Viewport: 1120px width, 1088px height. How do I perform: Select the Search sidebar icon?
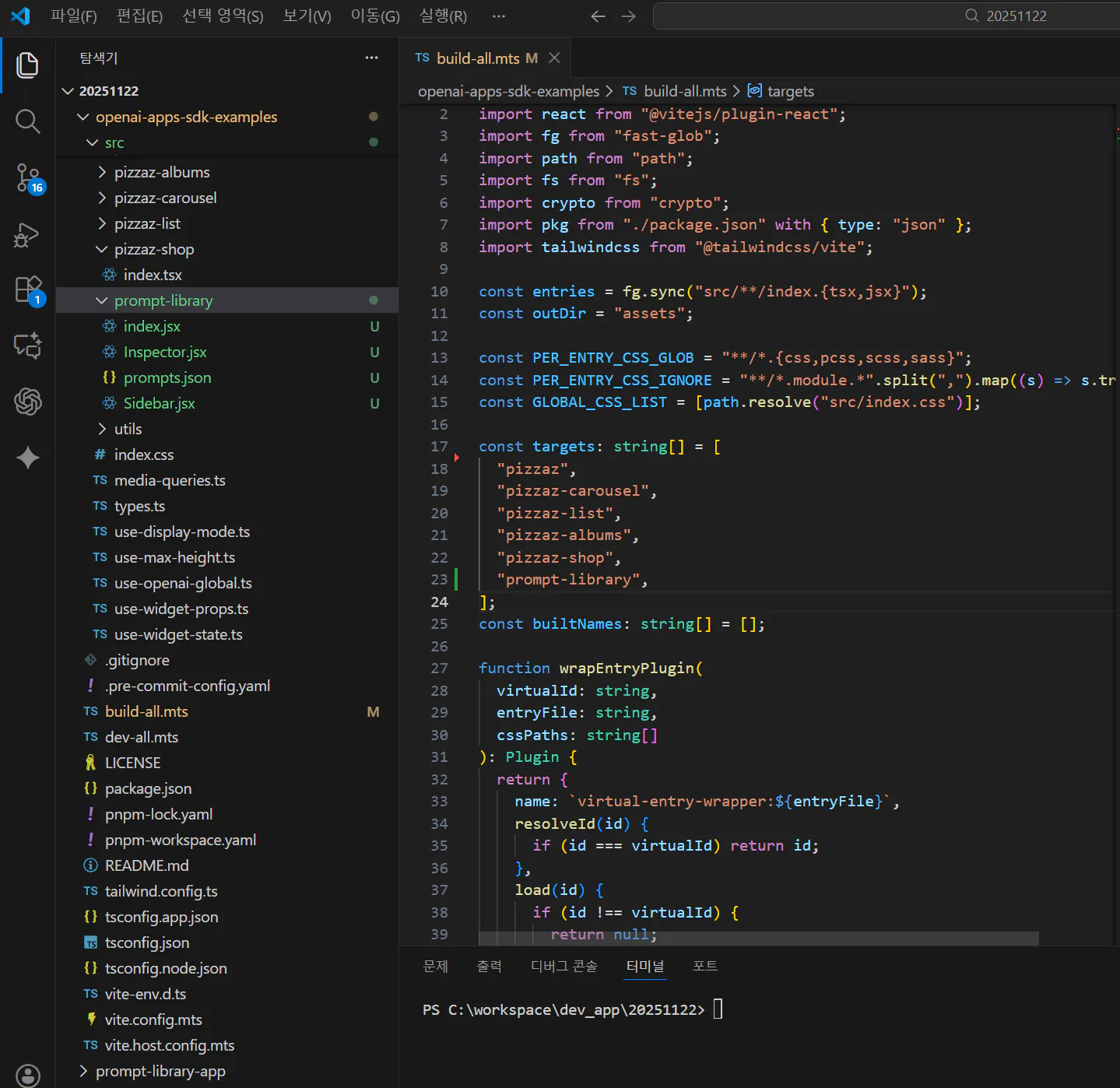pyautogui.click(x=27, y=121)
